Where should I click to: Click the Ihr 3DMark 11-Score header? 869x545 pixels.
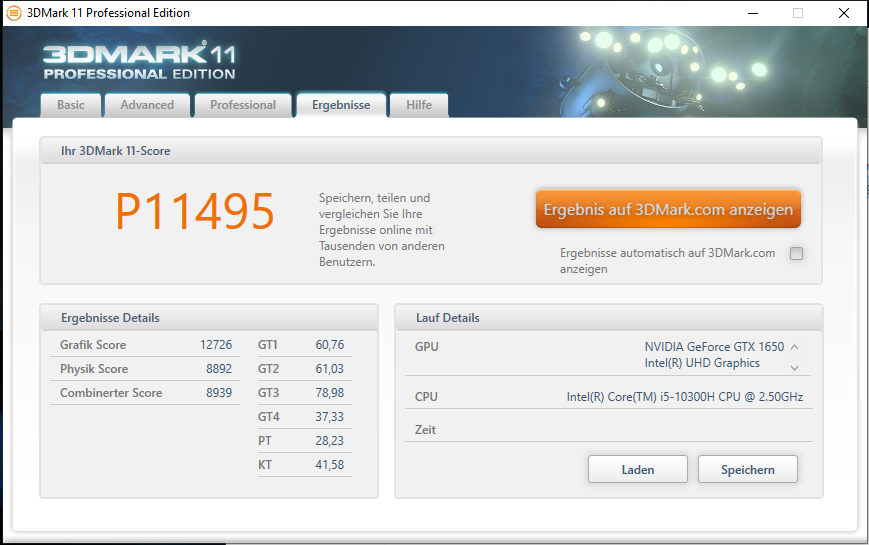(431, 151)
